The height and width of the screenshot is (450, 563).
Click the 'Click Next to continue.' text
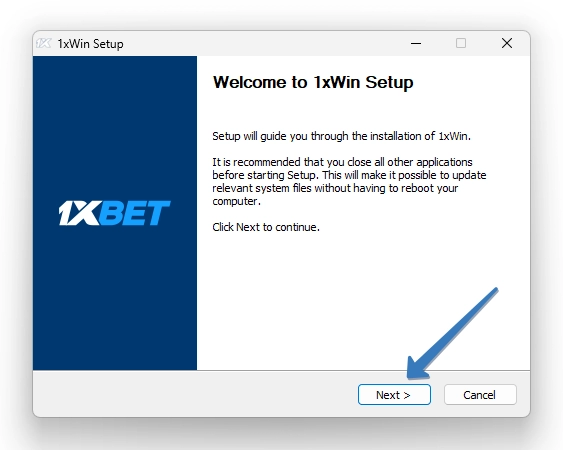pos(266,227)
